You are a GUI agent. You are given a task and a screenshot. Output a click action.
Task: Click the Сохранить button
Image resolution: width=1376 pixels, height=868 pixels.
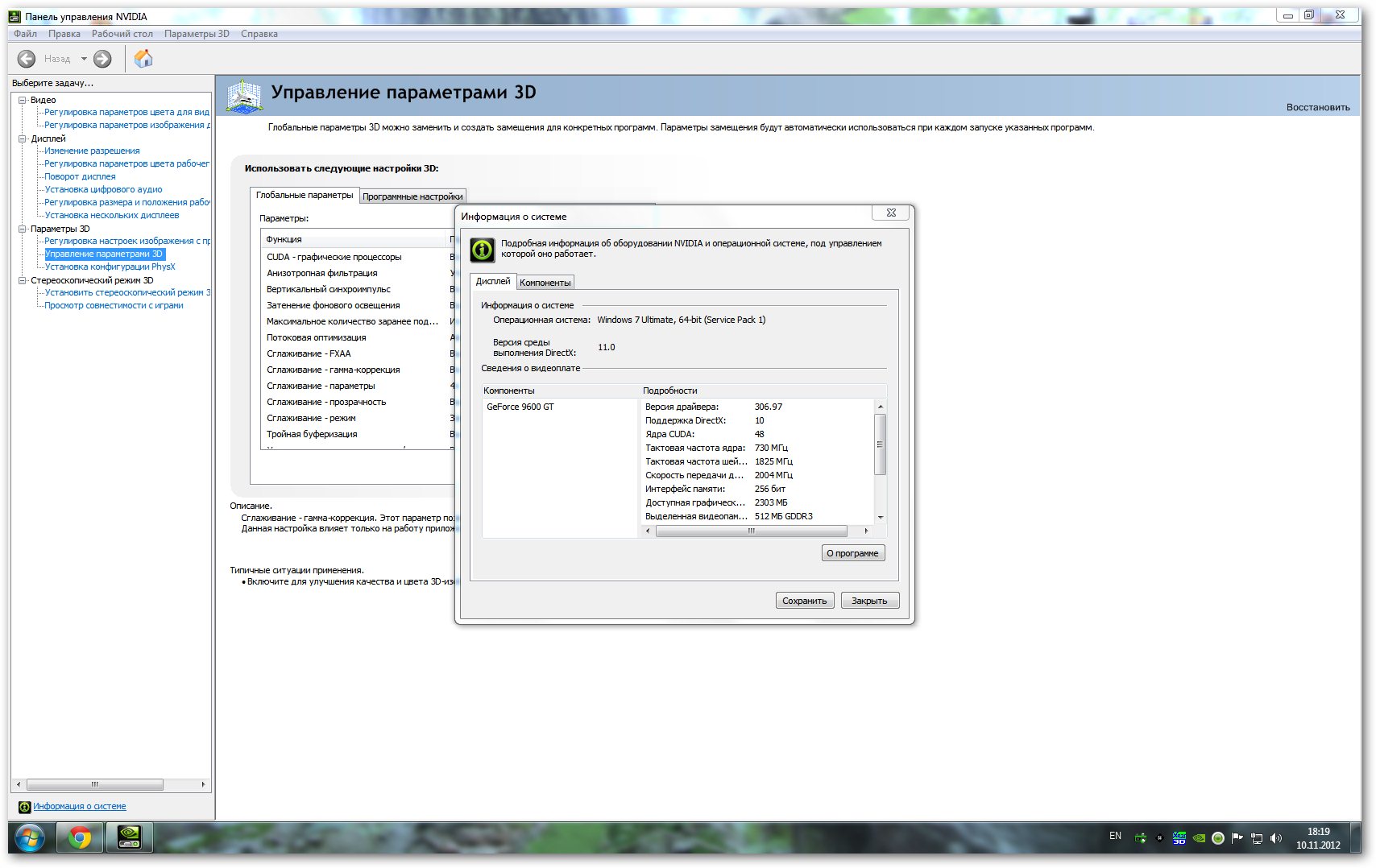click(804, 601)
